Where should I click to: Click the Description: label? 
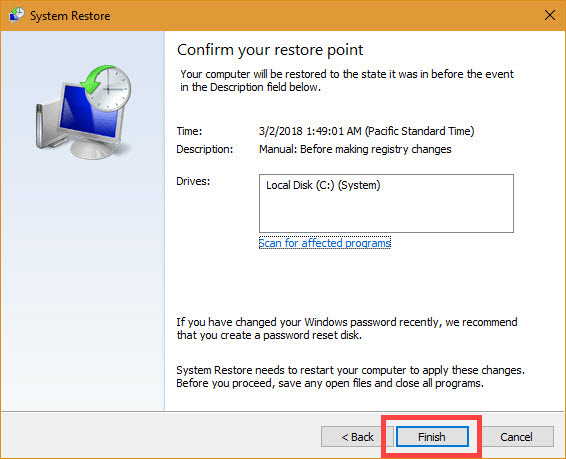pyautogui.click(x=205, y=149)
